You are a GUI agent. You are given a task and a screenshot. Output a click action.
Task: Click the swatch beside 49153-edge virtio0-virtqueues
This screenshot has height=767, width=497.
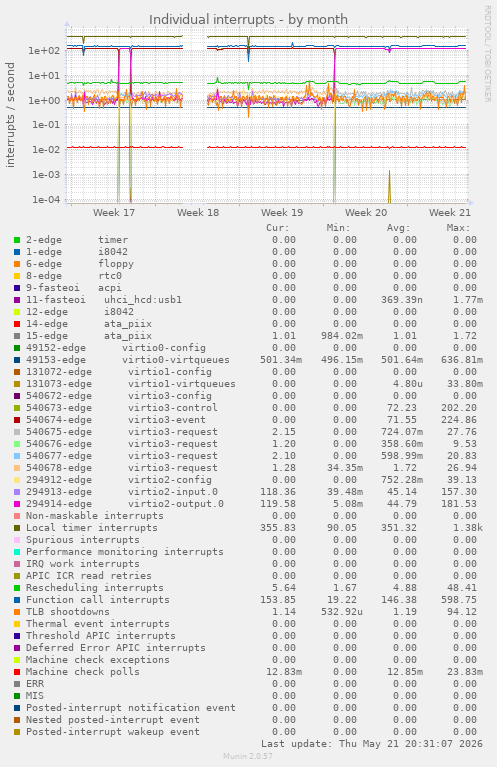(17, 360)
